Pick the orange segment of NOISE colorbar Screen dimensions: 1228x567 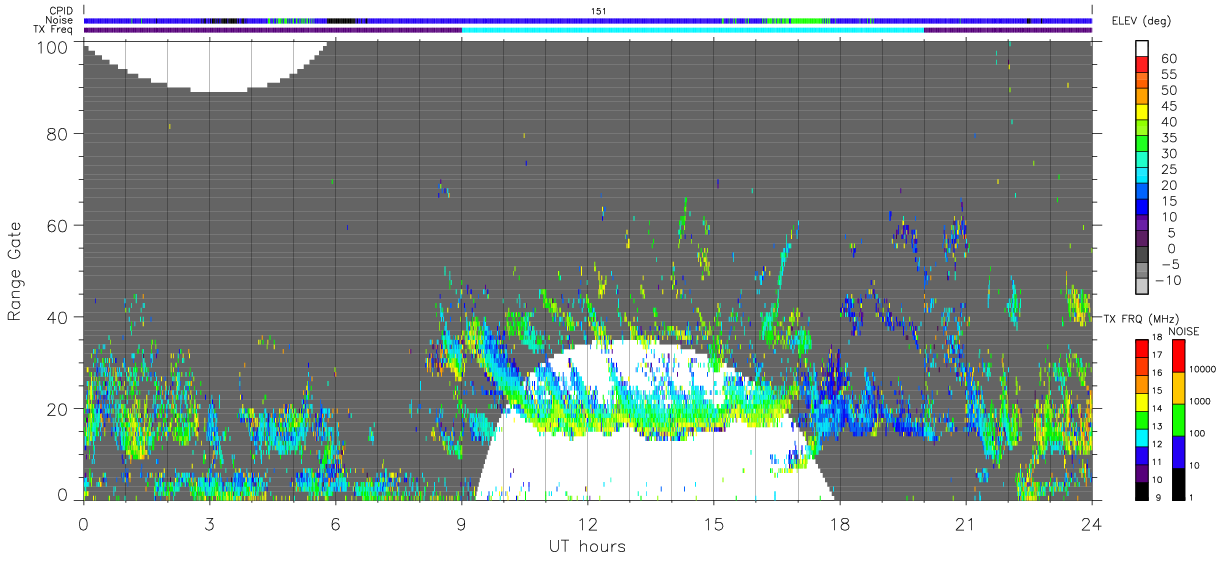pyautogui.click(x=1178, y=388)
